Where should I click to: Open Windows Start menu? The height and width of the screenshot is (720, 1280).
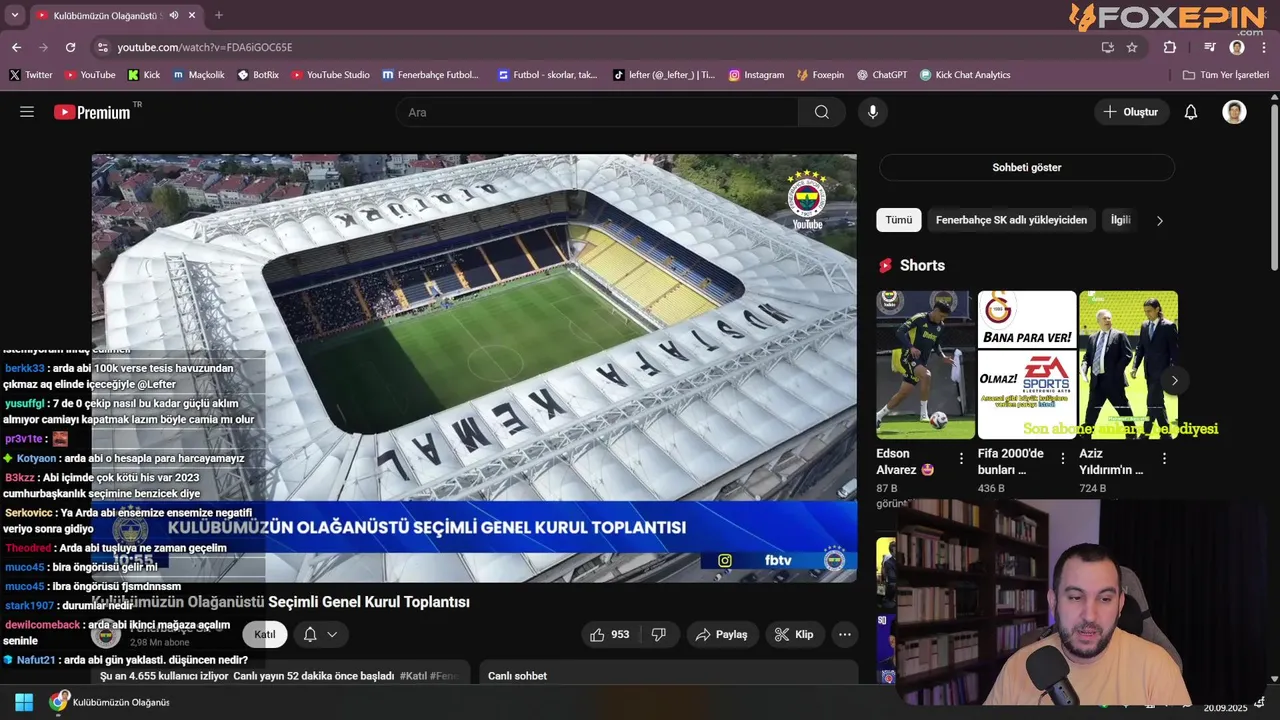(24, 703)
